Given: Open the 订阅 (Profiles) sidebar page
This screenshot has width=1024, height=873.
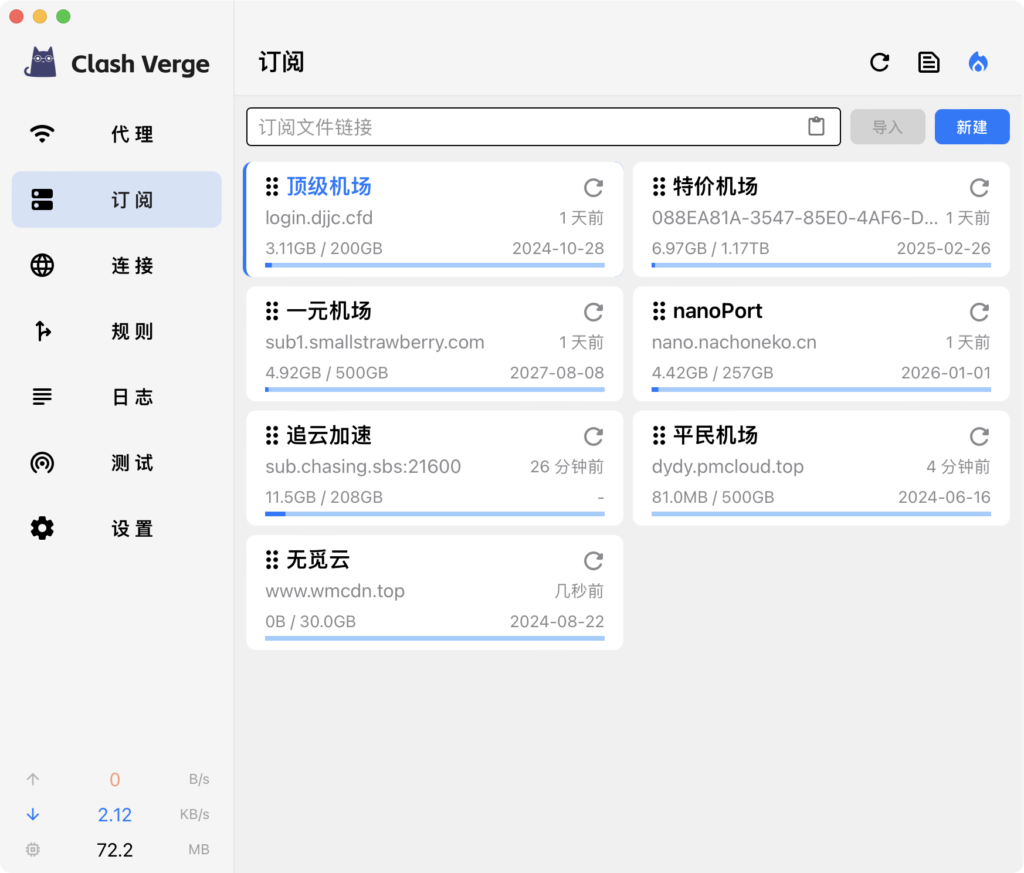Looking at the screenshot, I should 117,200.
